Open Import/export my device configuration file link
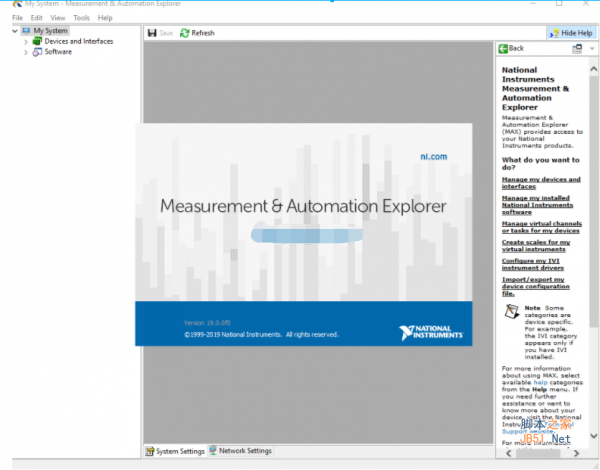 coord(535,286)
